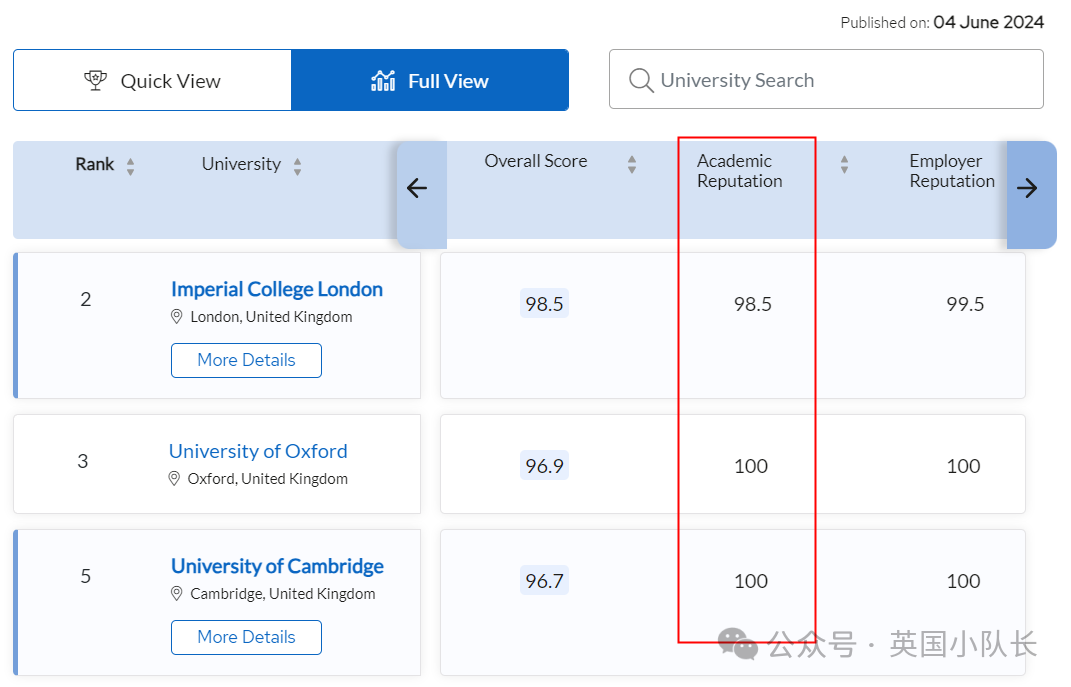Open the University of Cambridge link
Screen dimensions: 1071x687
[277, 566]
